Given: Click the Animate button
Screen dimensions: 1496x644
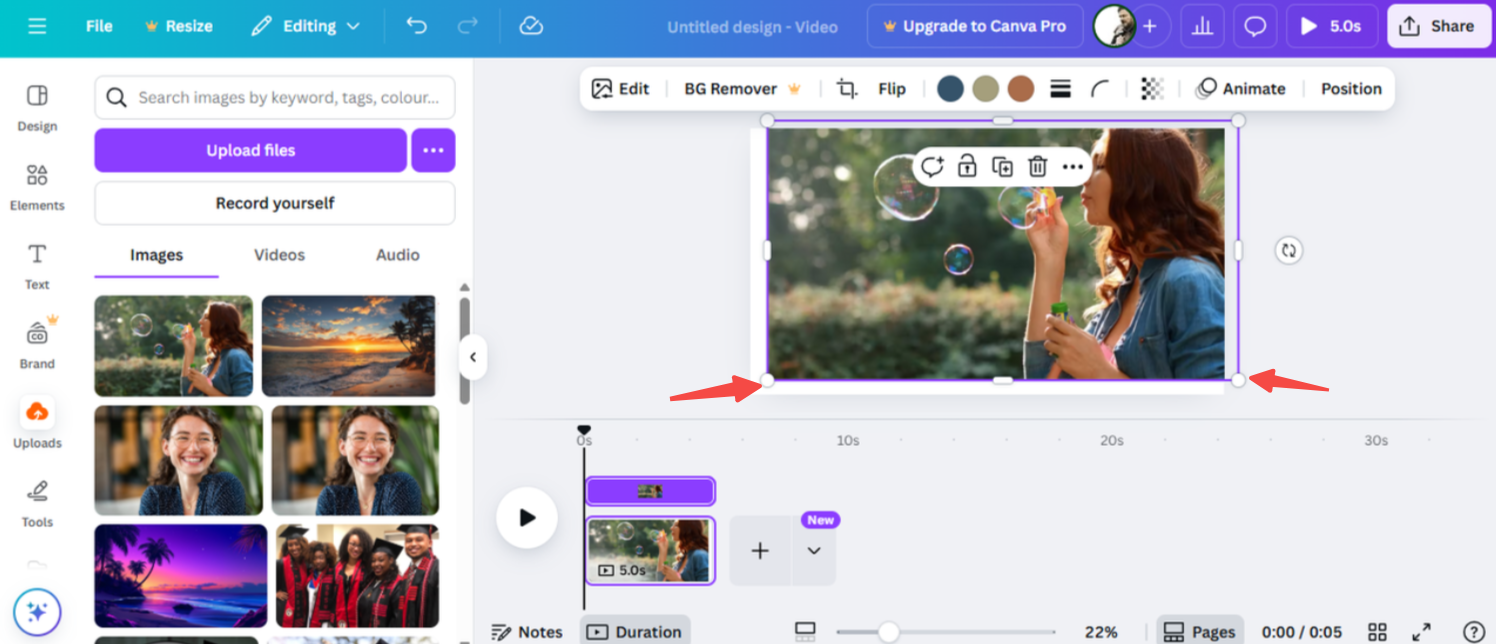Looking at the screenshot, I should (x=1240, y=89).
